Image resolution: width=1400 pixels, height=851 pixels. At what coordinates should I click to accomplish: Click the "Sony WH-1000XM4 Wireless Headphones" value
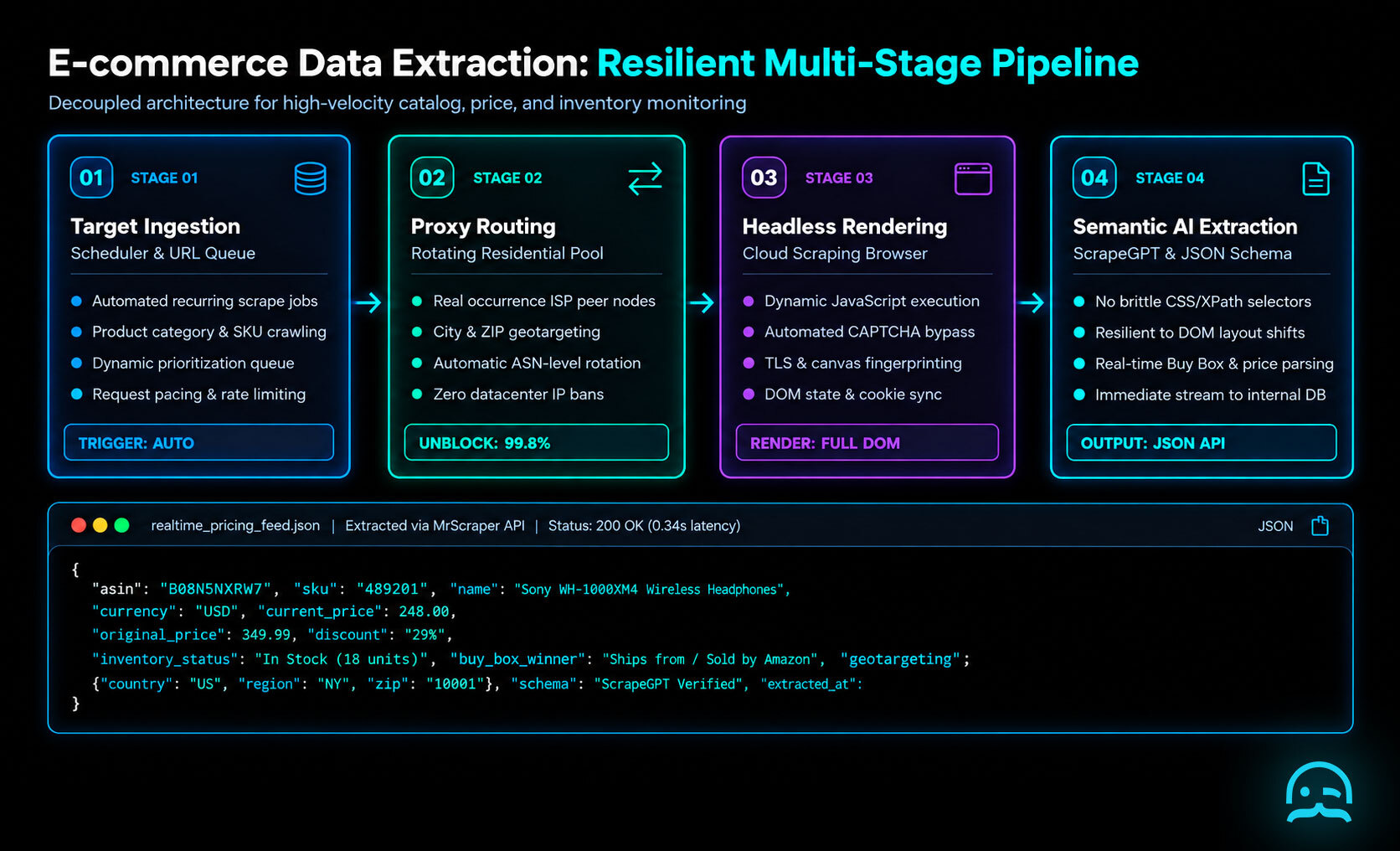pos(648,590)
